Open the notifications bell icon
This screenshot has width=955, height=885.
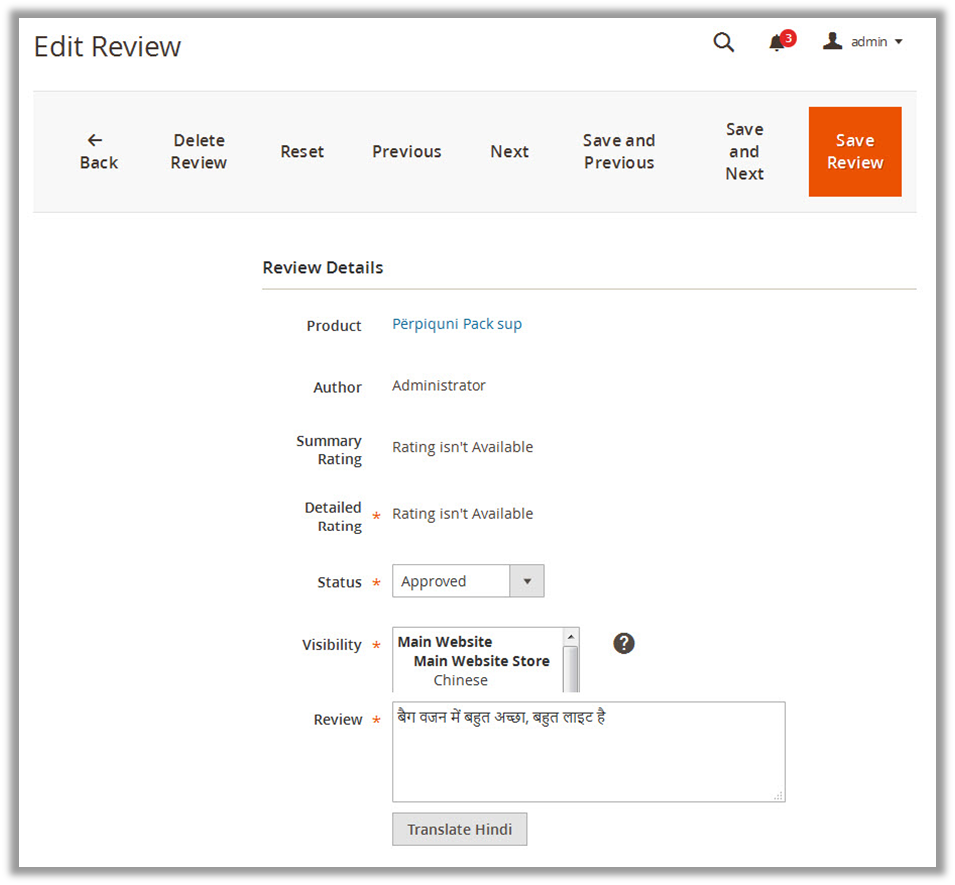click(x=777, y=43)
